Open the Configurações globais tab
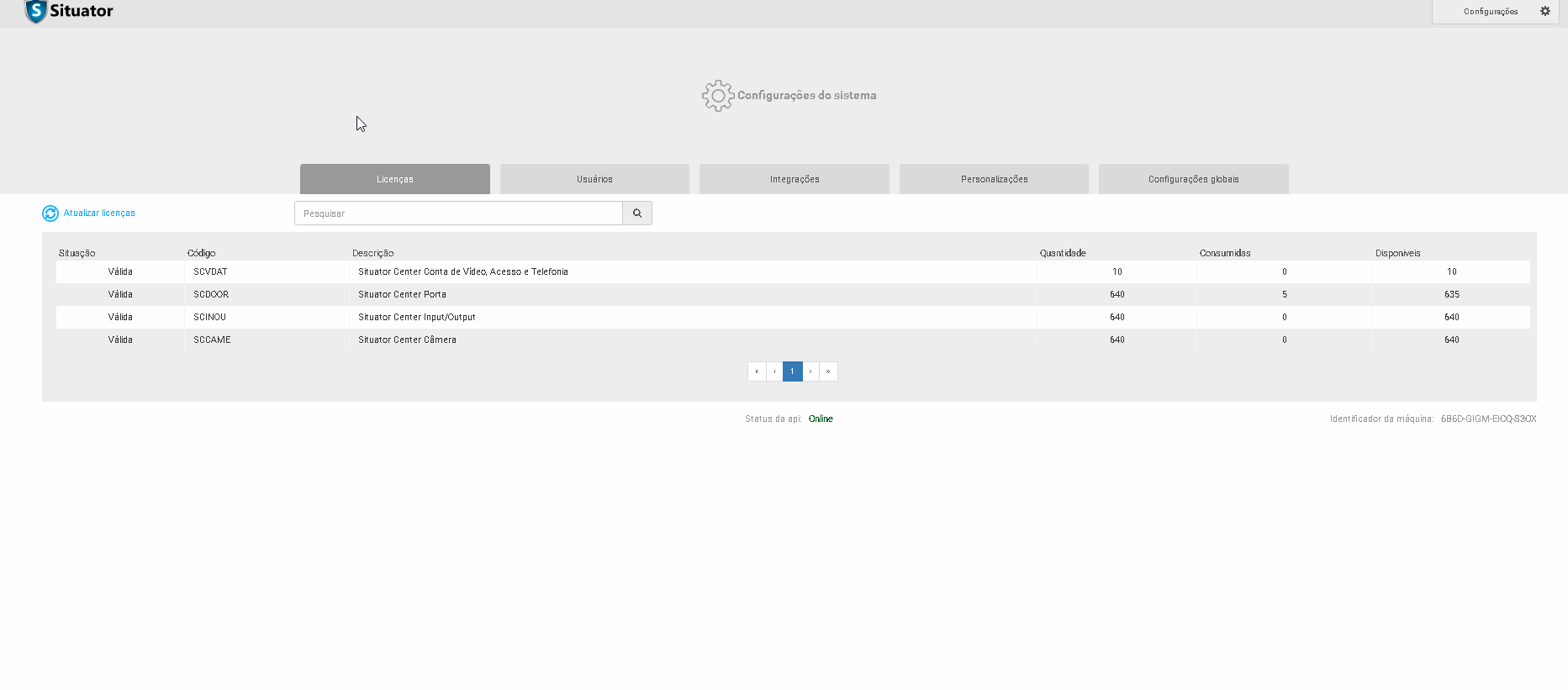 click(x=1194, y=179)
